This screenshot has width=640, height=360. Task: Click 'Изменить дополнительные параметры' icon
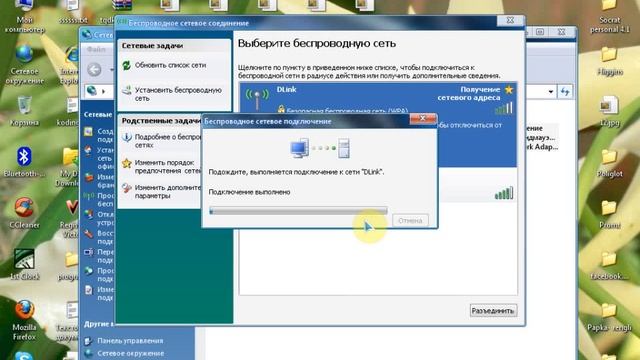tap(127, 188)
